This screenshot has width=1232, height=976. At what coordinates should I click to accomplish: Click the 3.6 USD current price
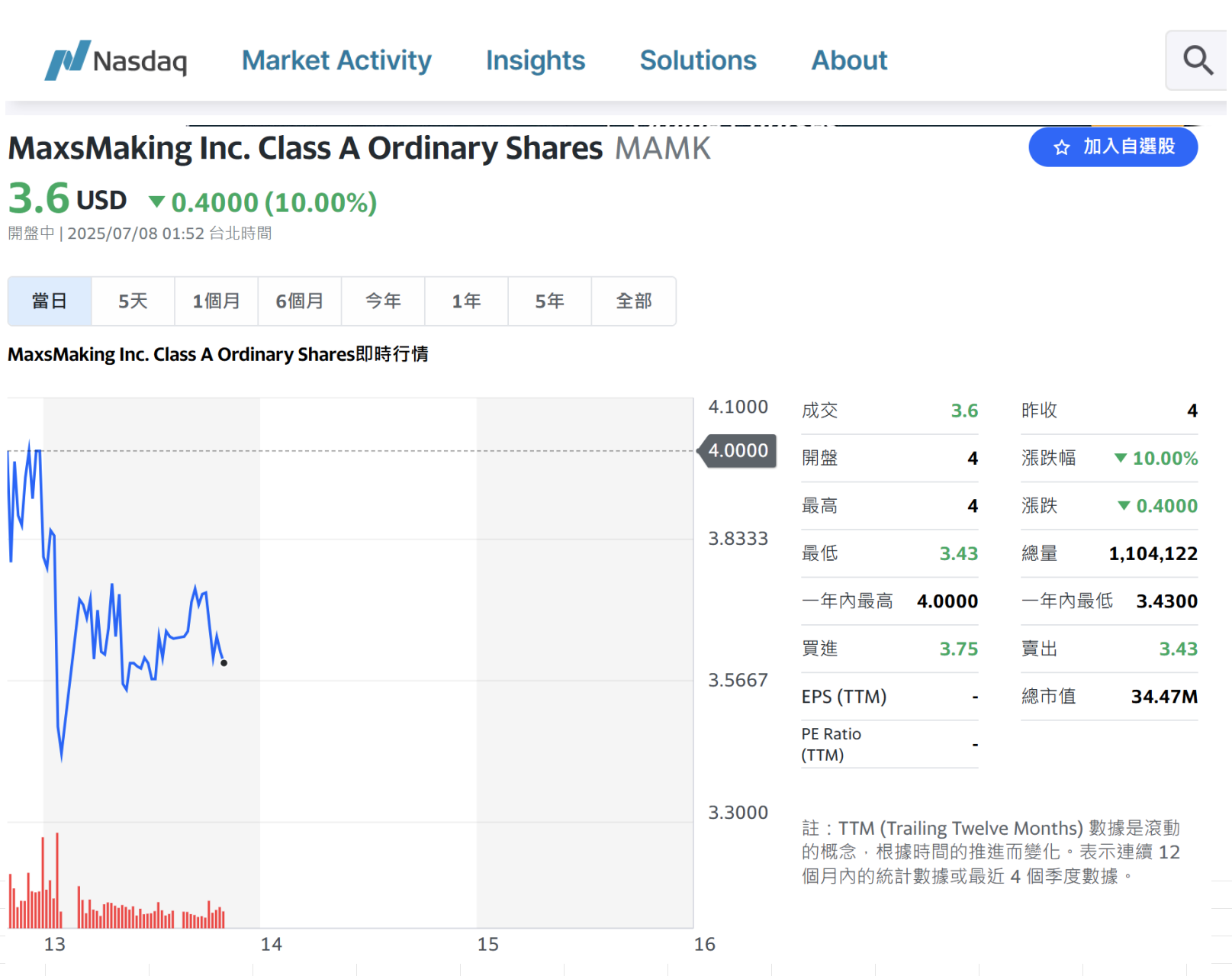(x=67, y=198)
